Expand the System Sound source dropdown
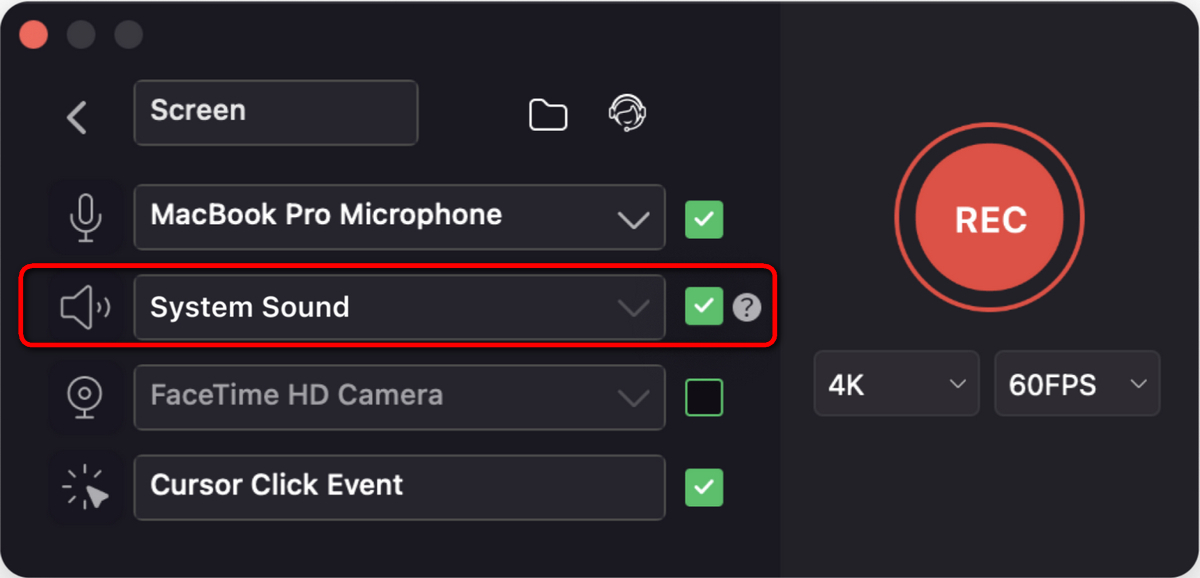This screenshot has width=1200, height=578. [634, 307]
